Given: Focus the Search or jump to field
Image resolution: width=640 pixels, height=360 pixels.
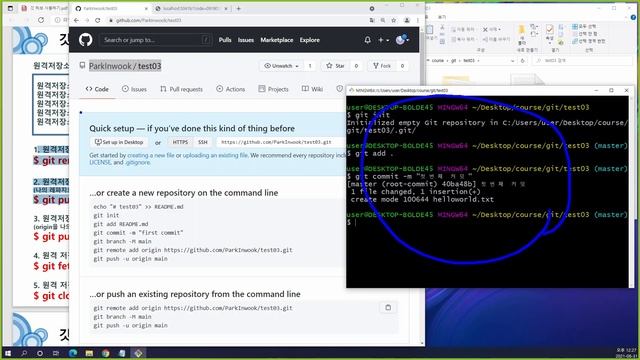Looking at the screenshot, I should point(156,40).
